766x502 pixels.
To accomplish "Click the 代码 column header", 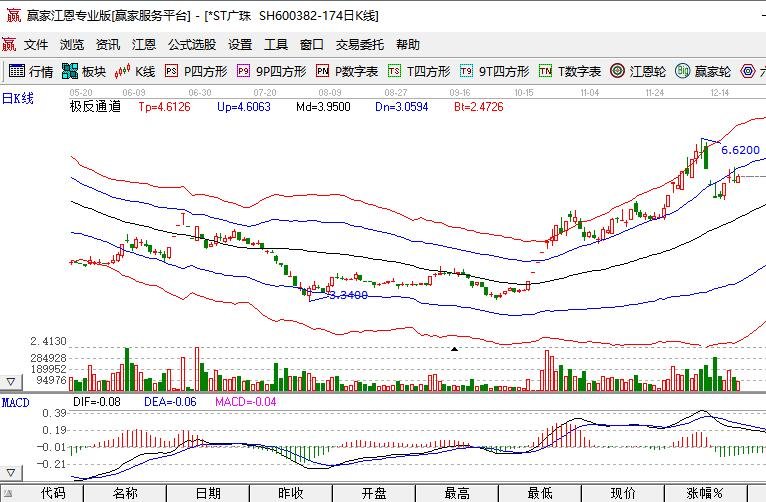I will (x=53, y=493).
